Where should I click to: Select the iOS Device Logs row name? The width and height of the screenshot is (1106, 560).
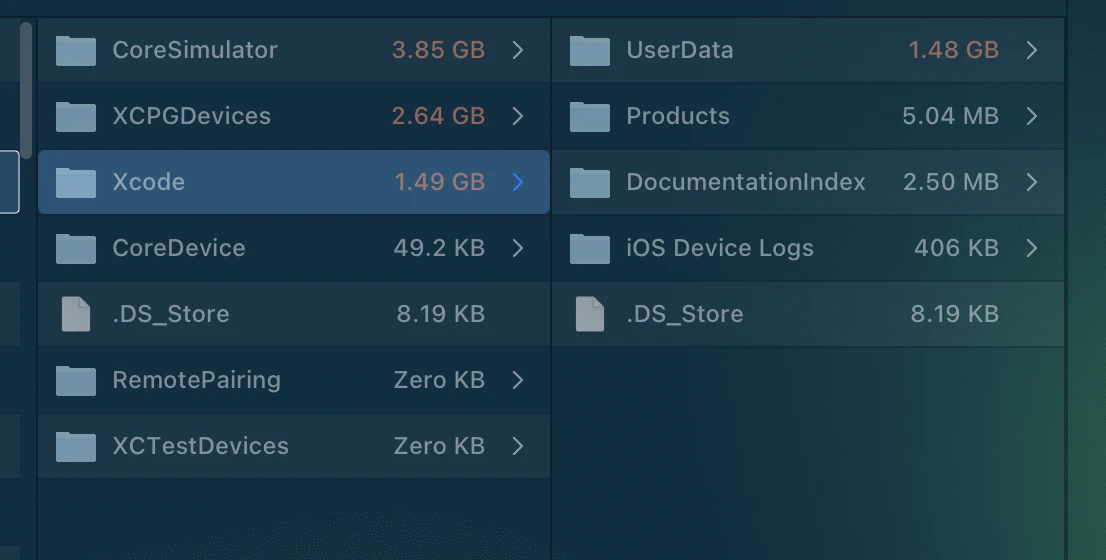pyautogui.click(x=719, y=248)
